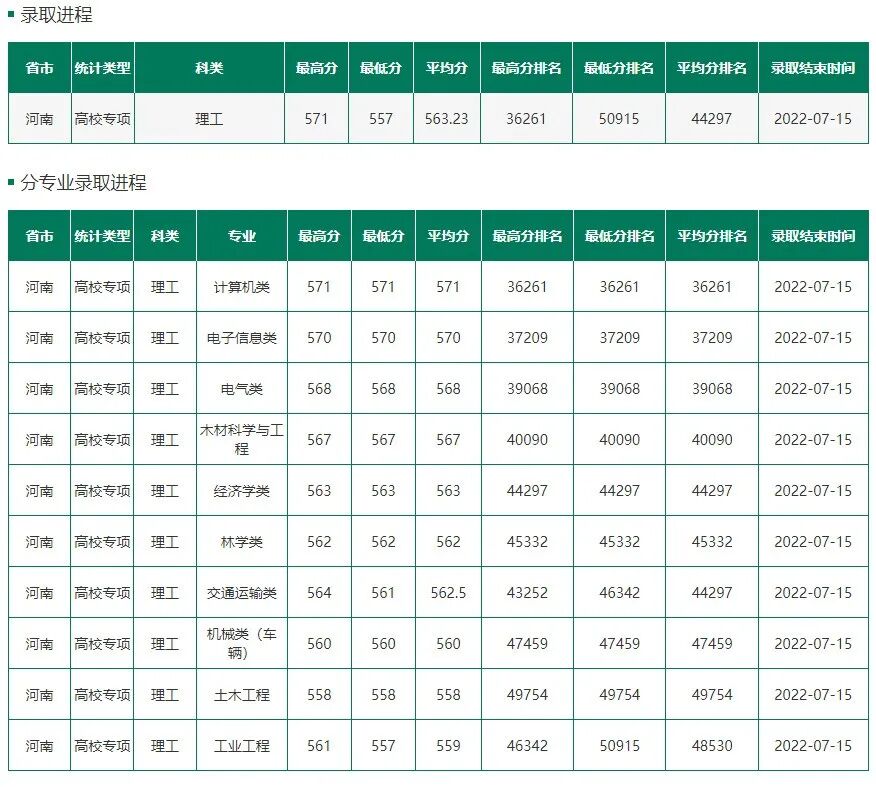Select 2022-07-15 in the 林学类 row
Viewport: 876px width, 787px height.
click(x=813, y=542)
